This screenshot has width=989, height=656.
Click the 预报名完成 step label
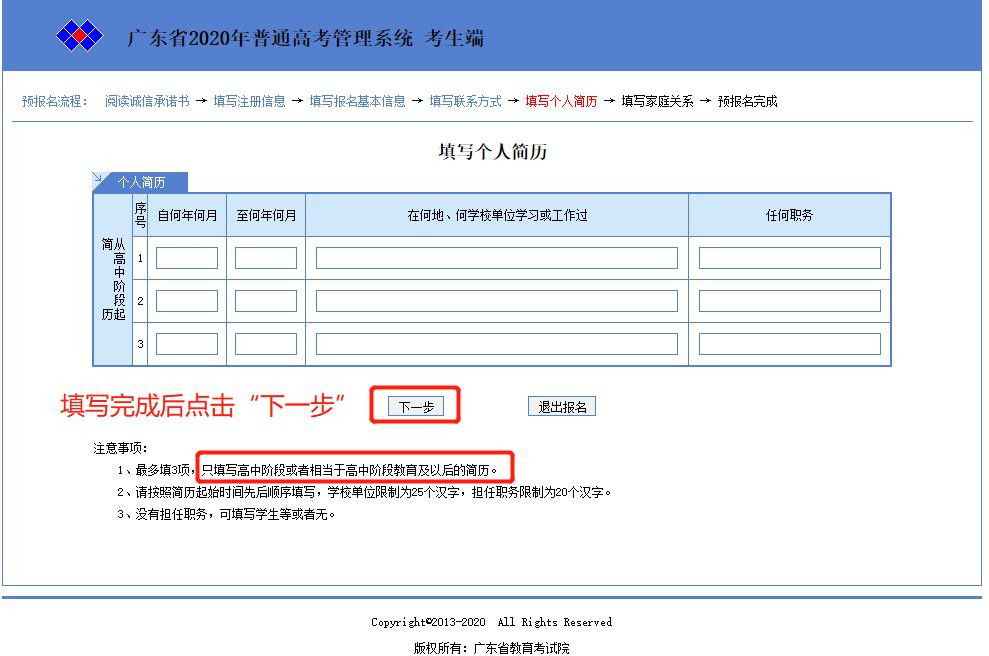coord(747,101)
